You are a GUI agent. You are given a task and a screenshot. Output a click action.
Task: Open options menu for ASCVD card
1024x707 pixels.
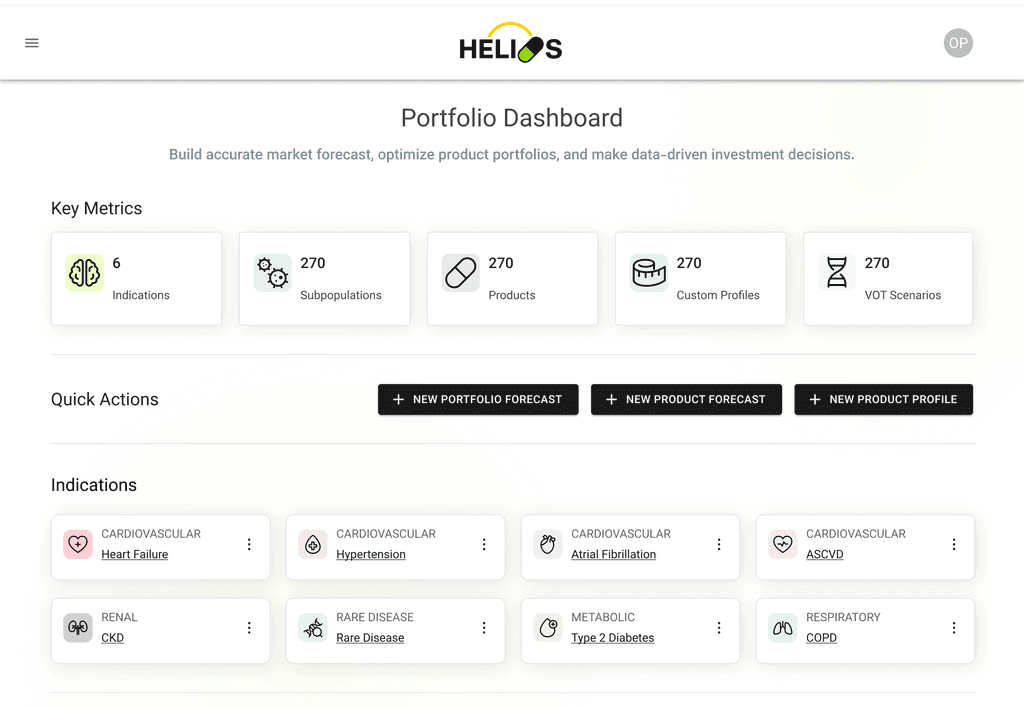click(954, 544)
